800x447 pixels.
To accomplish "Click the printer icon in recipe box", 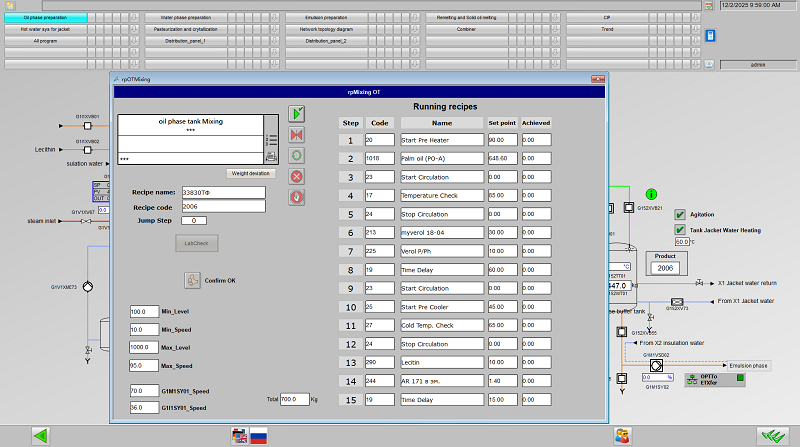I will click(x=271, y=157).
